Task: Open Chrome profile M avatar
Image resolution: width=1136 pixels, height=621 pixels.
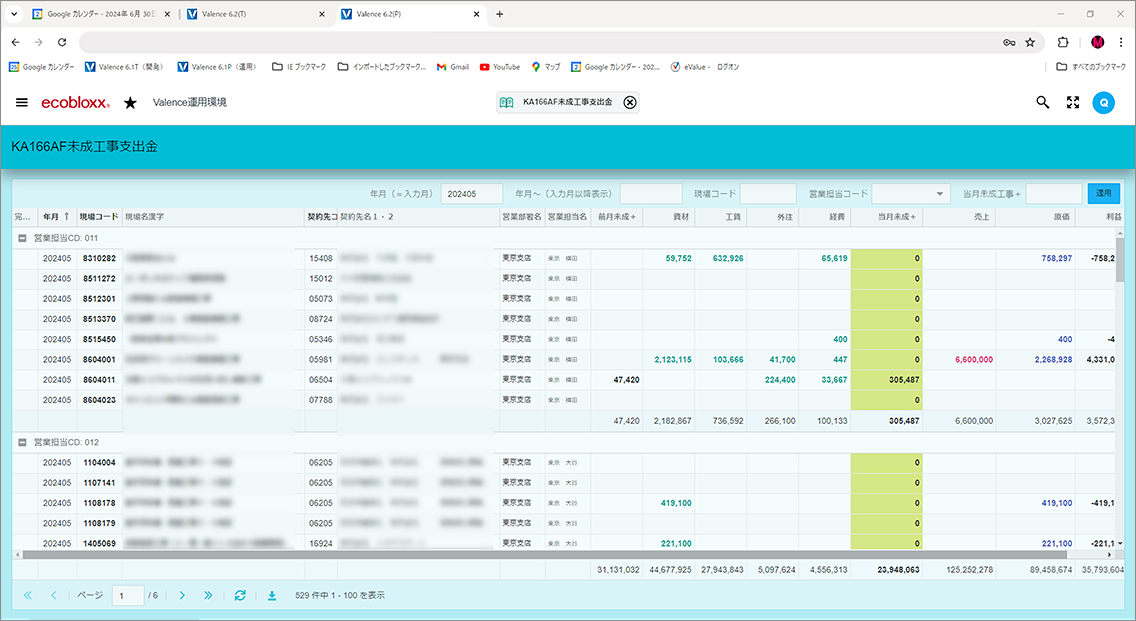Action: tap(1098, 42)
